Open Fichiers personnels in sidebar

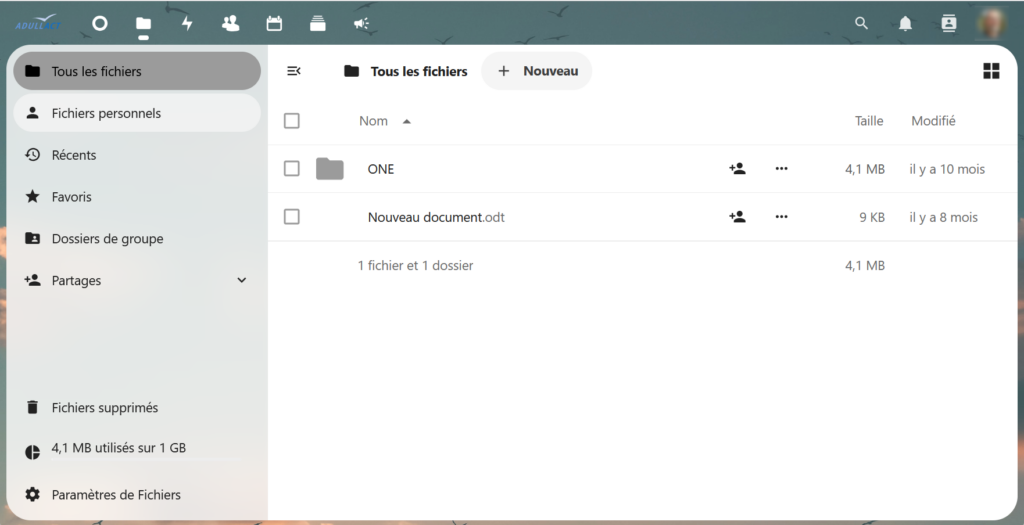137,113
